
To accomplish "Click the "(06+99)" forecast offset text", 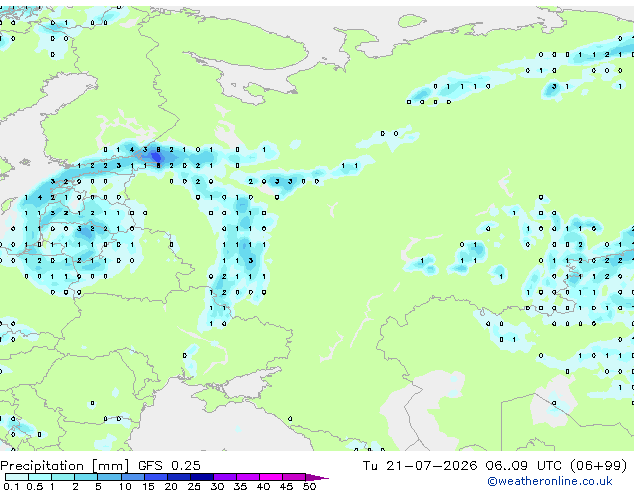I will click(598, 466).
